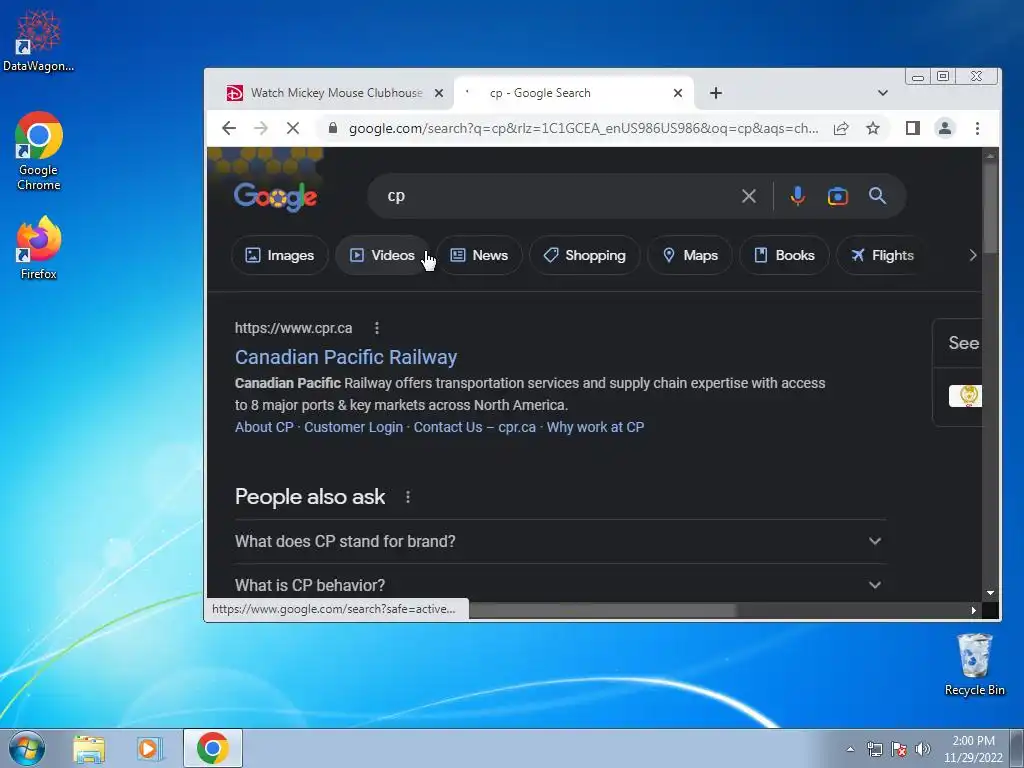Open People also ask options menu

(x=408, y=497)
